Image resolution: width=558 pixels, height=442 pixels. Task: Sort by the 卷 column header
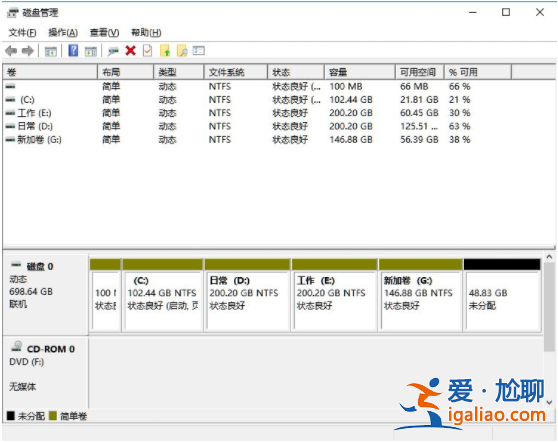[x=50, y=72]
